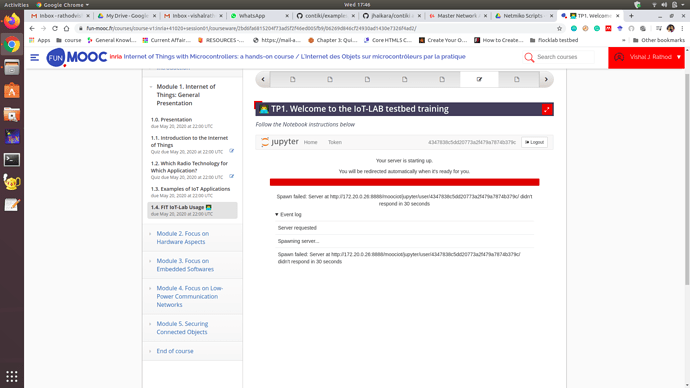Click the Jupyter Home menu item
The width and height of the screenshot is (690, 388).
point(310,142)
